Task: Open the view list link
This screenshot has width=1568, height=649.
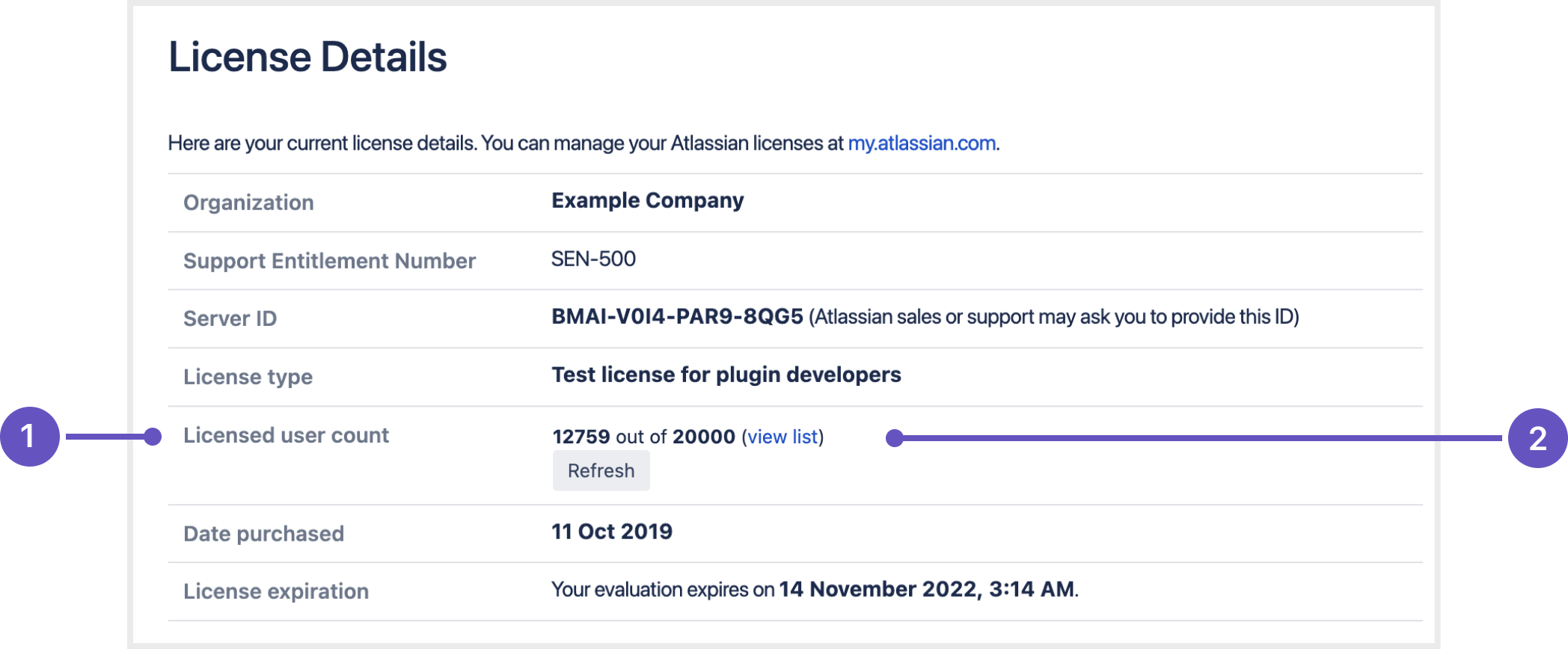Action: tap(783, 437)
